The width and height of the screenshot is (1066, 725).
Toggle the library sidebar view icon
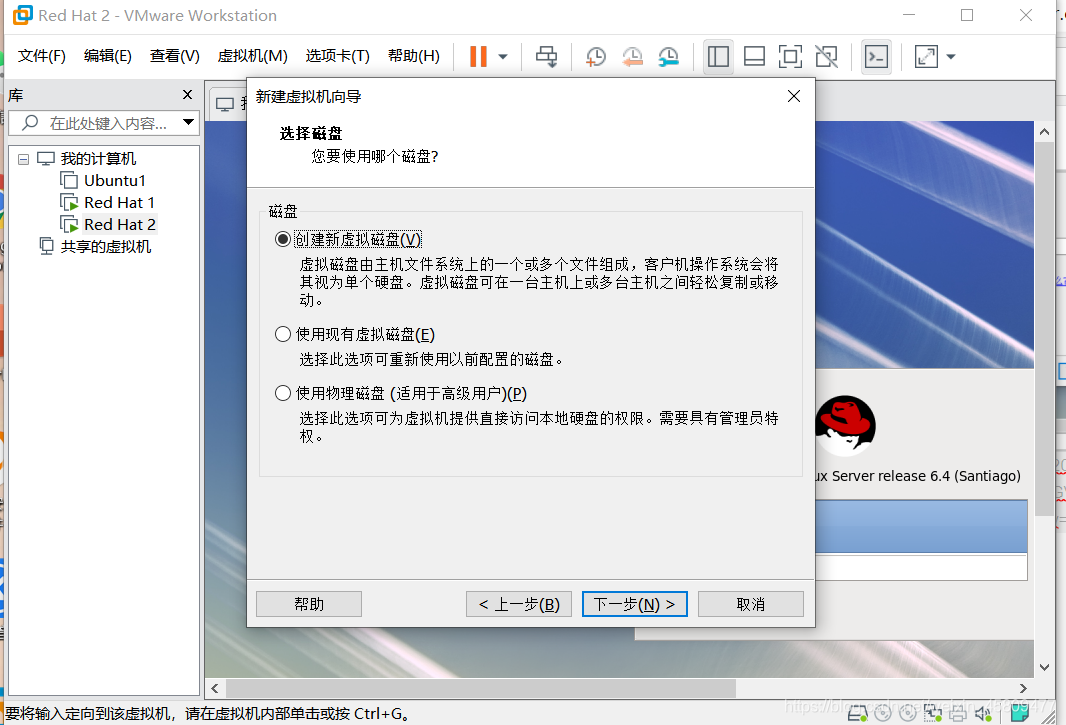click(x=718, y=56)
